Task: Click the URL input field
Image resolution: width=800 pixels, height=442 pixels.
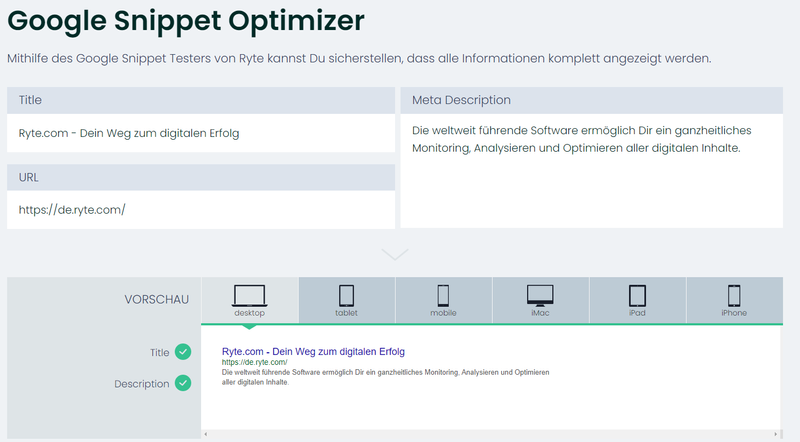Action: (x=201, y=210)
